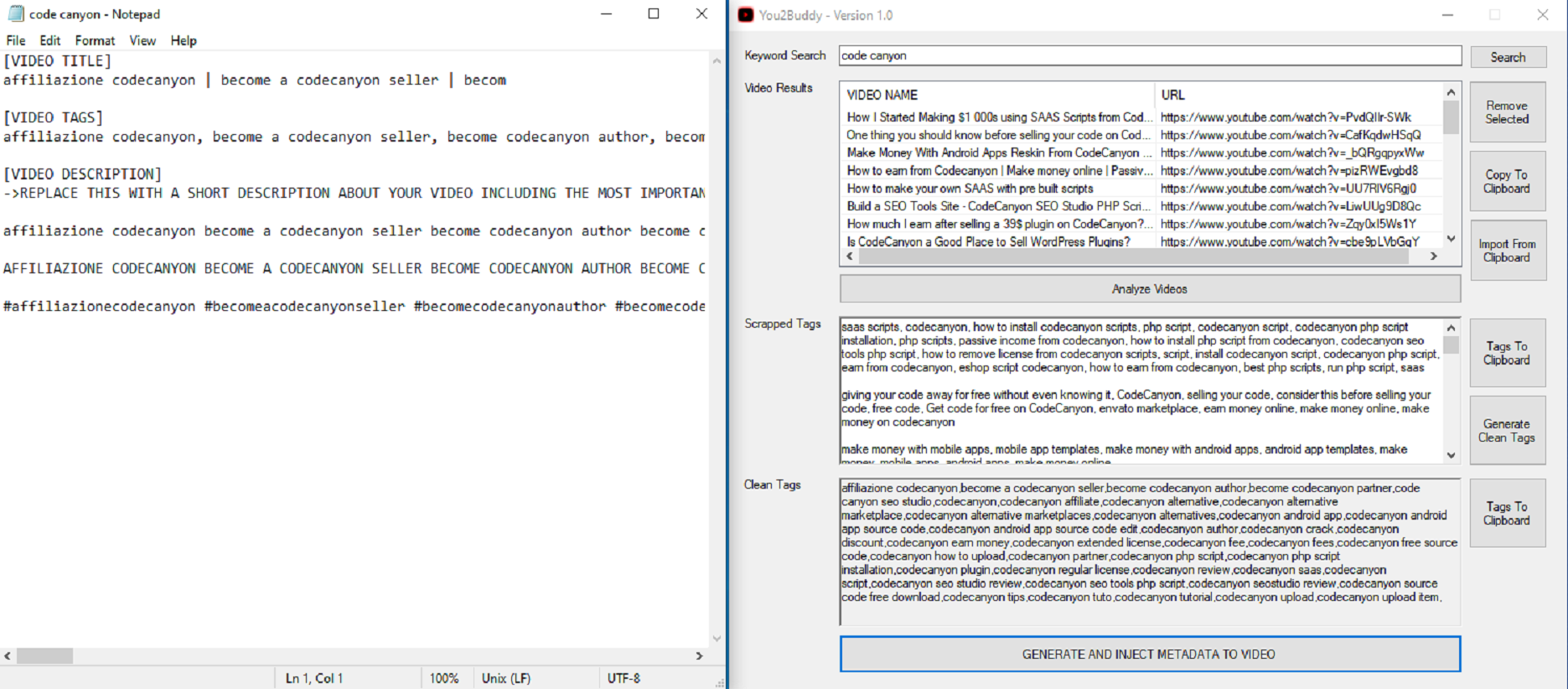Image resolution: width=1568 pixels, height=689 pixels.
Task: Click Tags To Clipboard beside Scrapped Tags
Action: pyautogui.click(x=1508, y=353)
